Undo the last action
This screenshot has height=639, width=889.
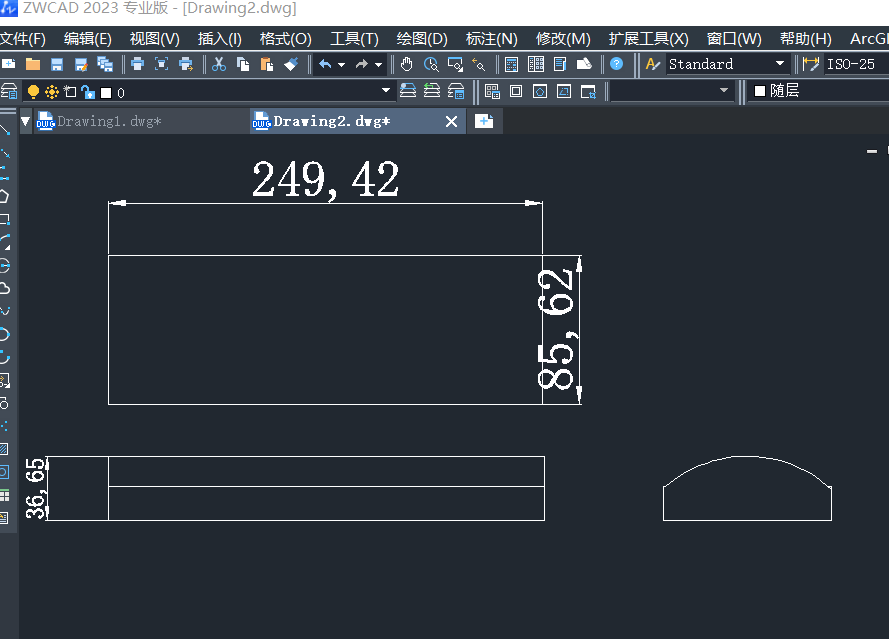click(x=325, y=64)
